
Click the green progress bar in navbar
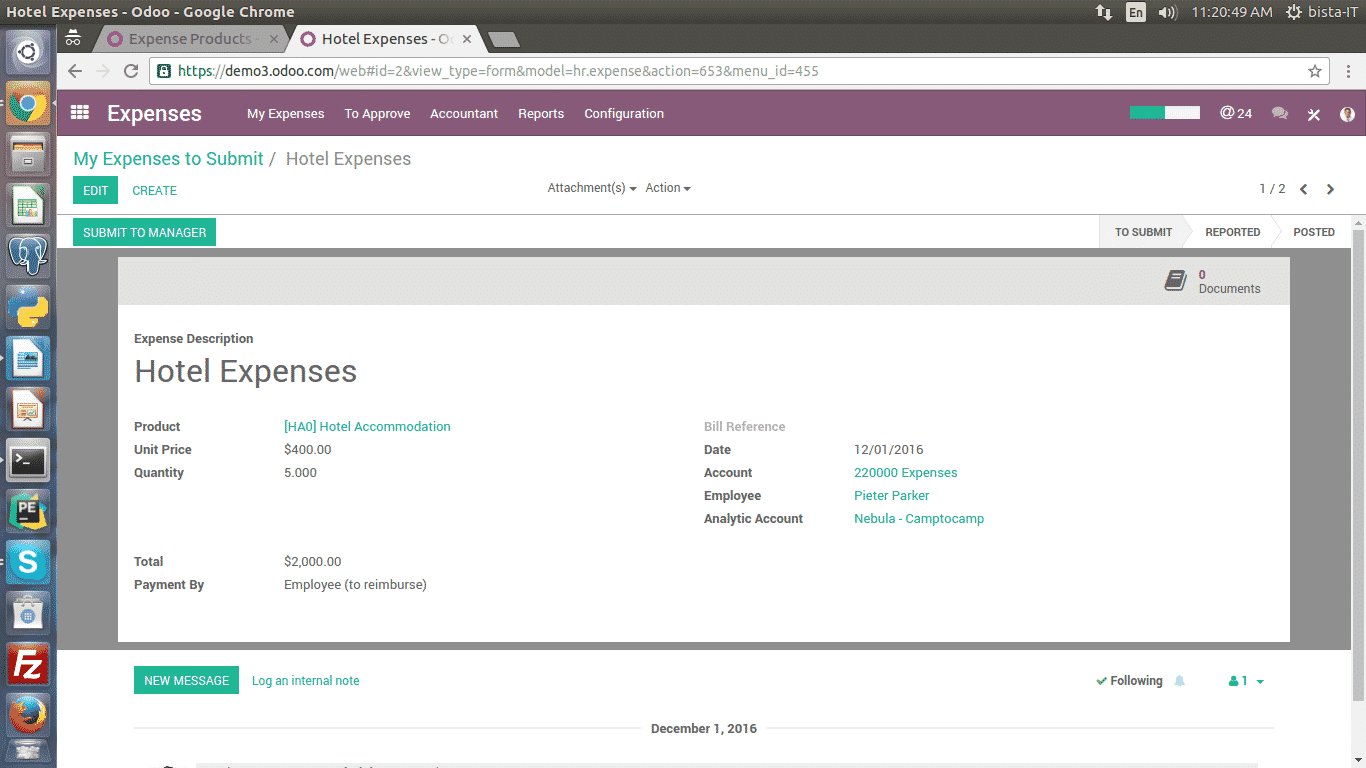pyautogui.click(x=1164, y=113)
